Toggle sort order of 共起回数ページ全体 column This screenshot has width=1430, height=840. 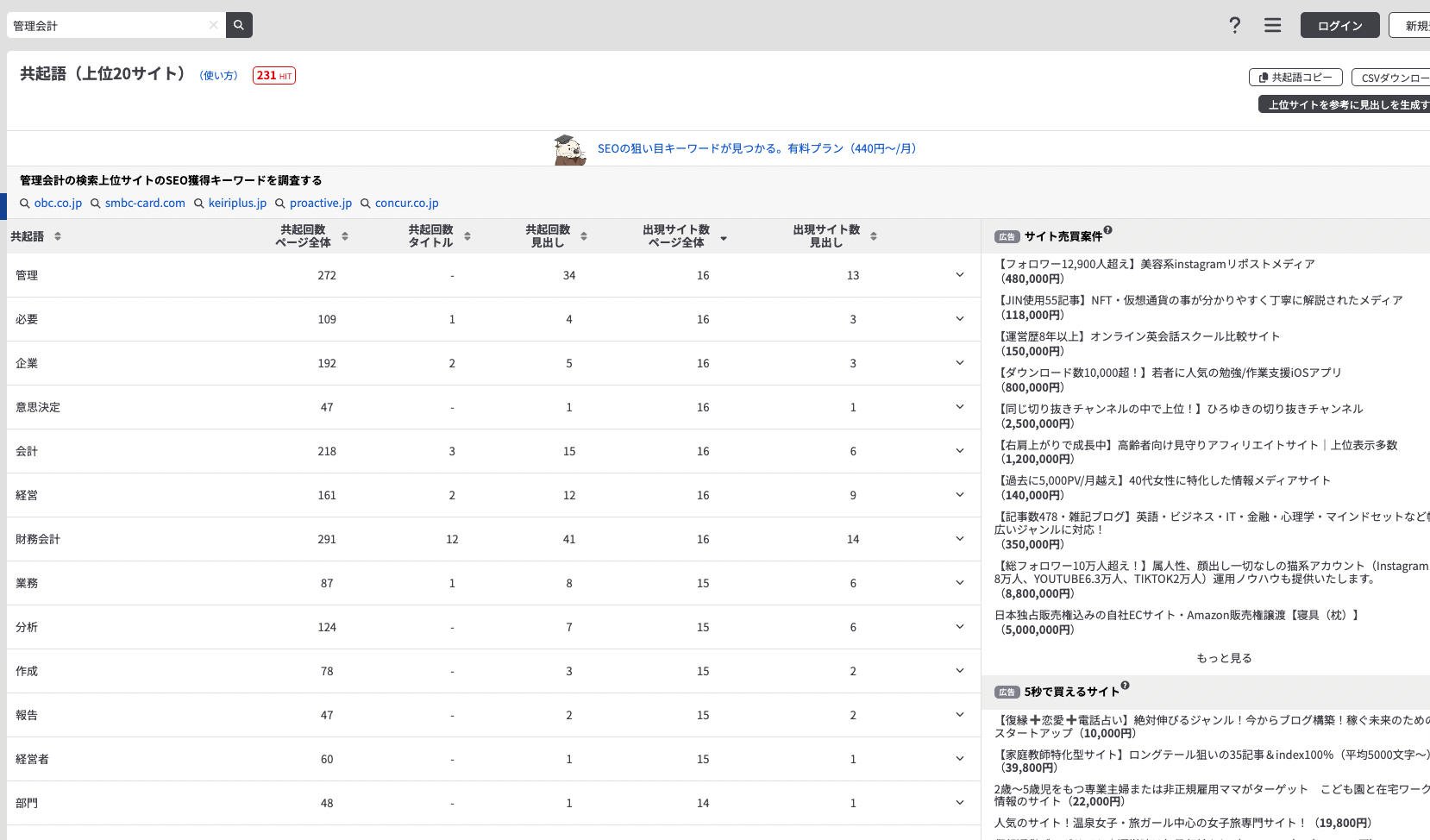(x=344, y=235)
